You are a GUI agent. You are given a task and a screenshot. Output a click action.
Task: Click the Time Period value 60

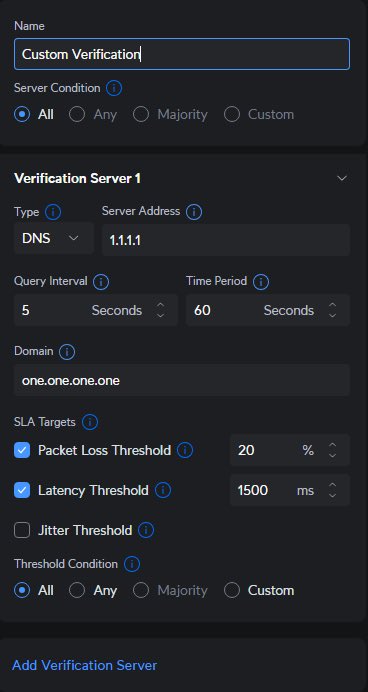pos(202,310)
